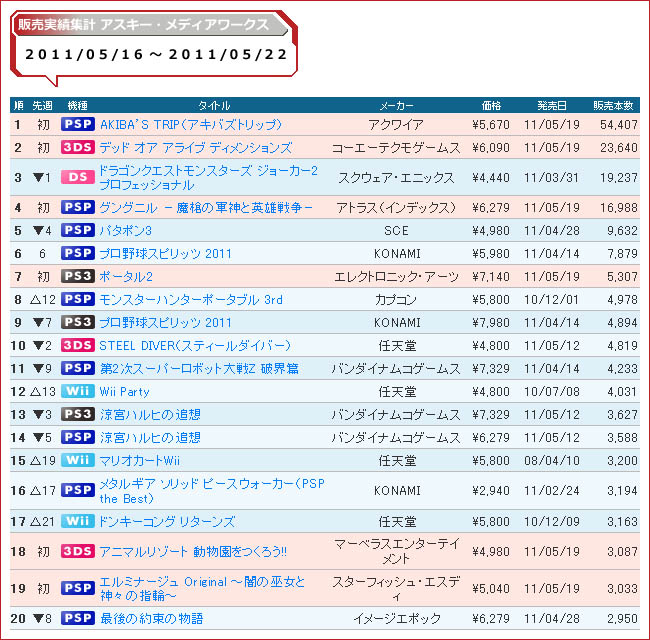The height and width of the screenshot is (640, 650).
Task: Click the 3DS badge beside アニマルリゾート
Action: (x=78, y=551)
